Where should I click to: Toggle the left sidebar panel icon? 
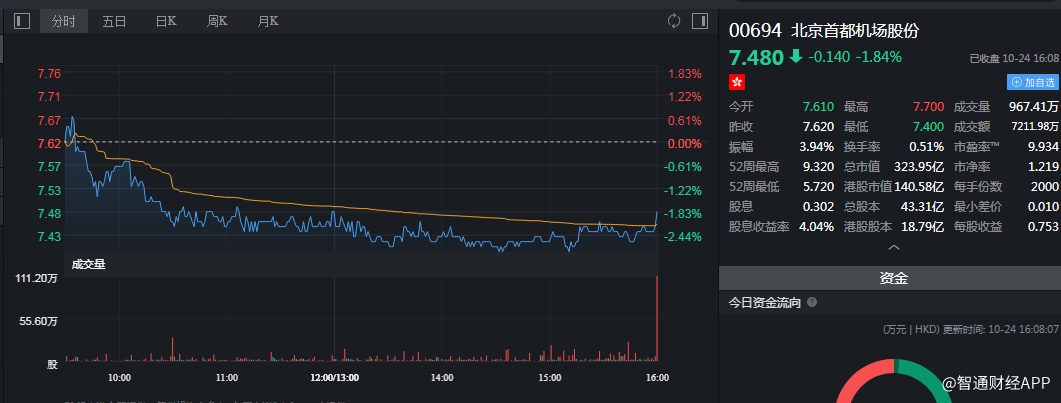pyautogui.click(x=22, y=21)
